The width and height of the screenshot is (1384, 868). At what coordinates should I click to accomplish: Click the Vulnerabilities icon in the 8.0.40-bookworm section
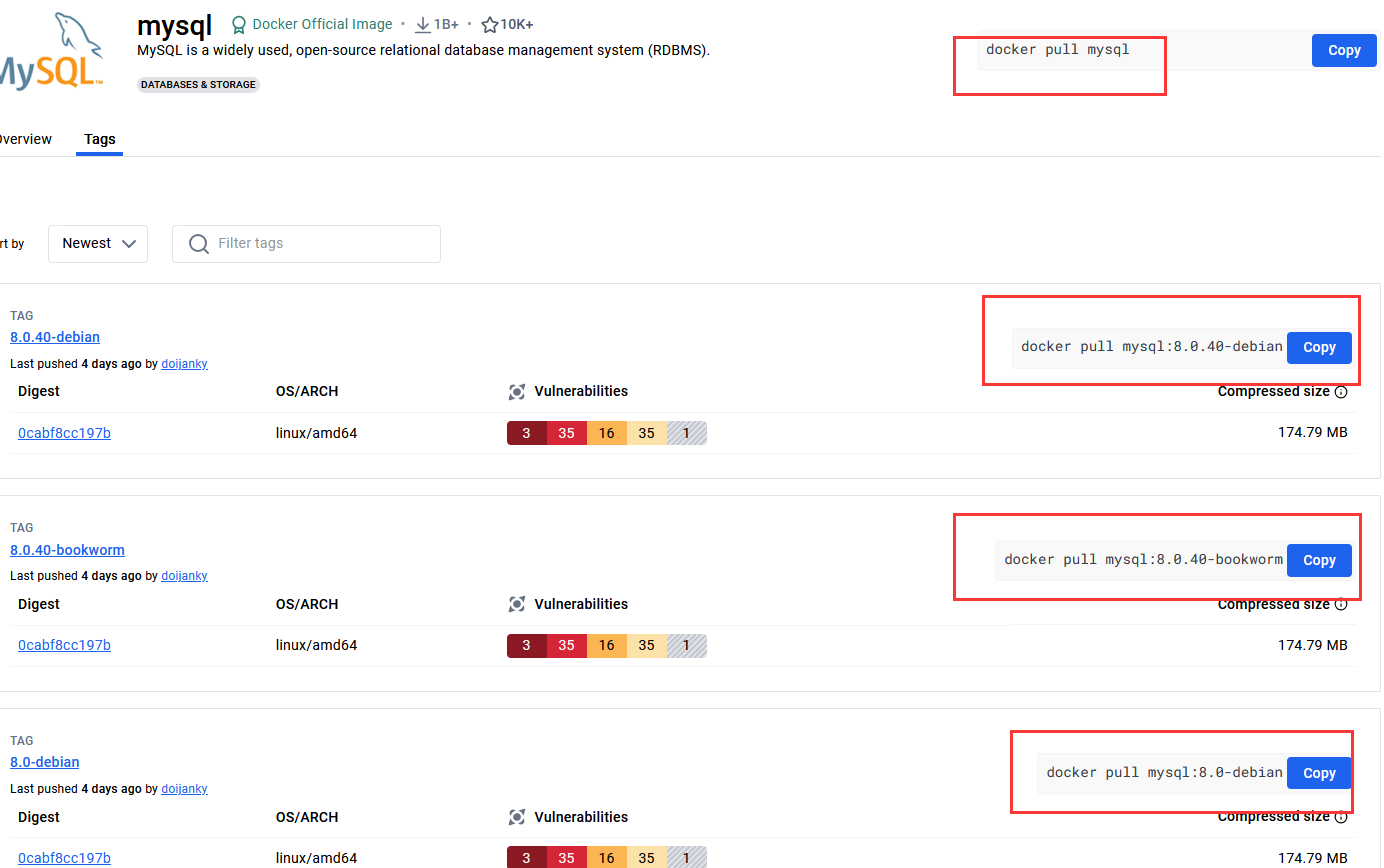(x=517, y=604)
